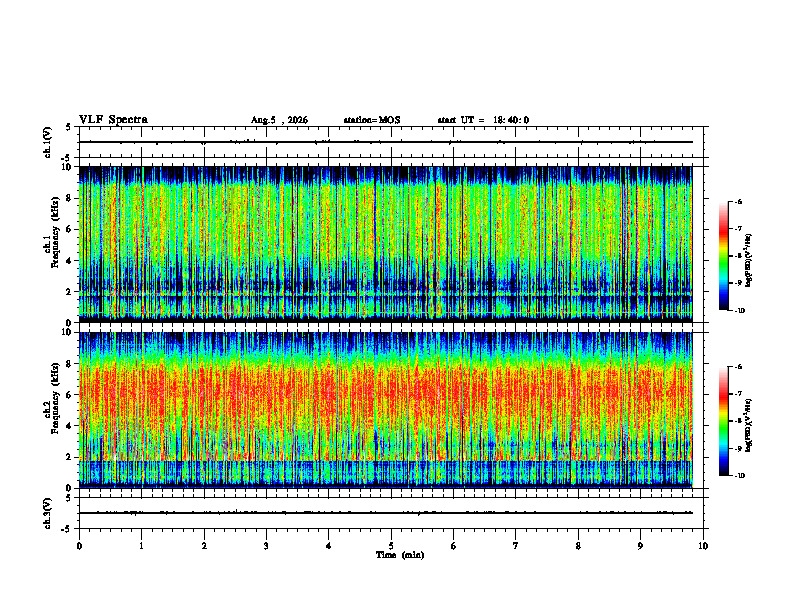
Task: Click inside the ch.1 spectrogram panel
Action: point(386,244)
